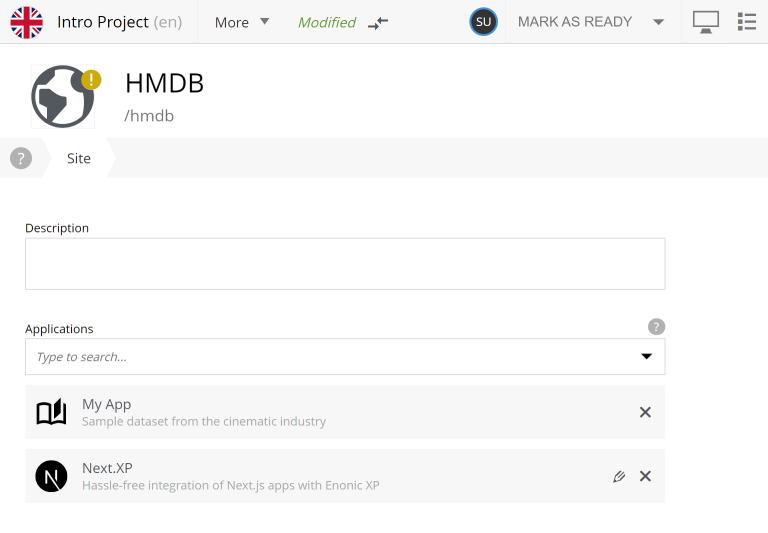Remove the Next.XP application
768x533 pixels.
coord(645,476)
